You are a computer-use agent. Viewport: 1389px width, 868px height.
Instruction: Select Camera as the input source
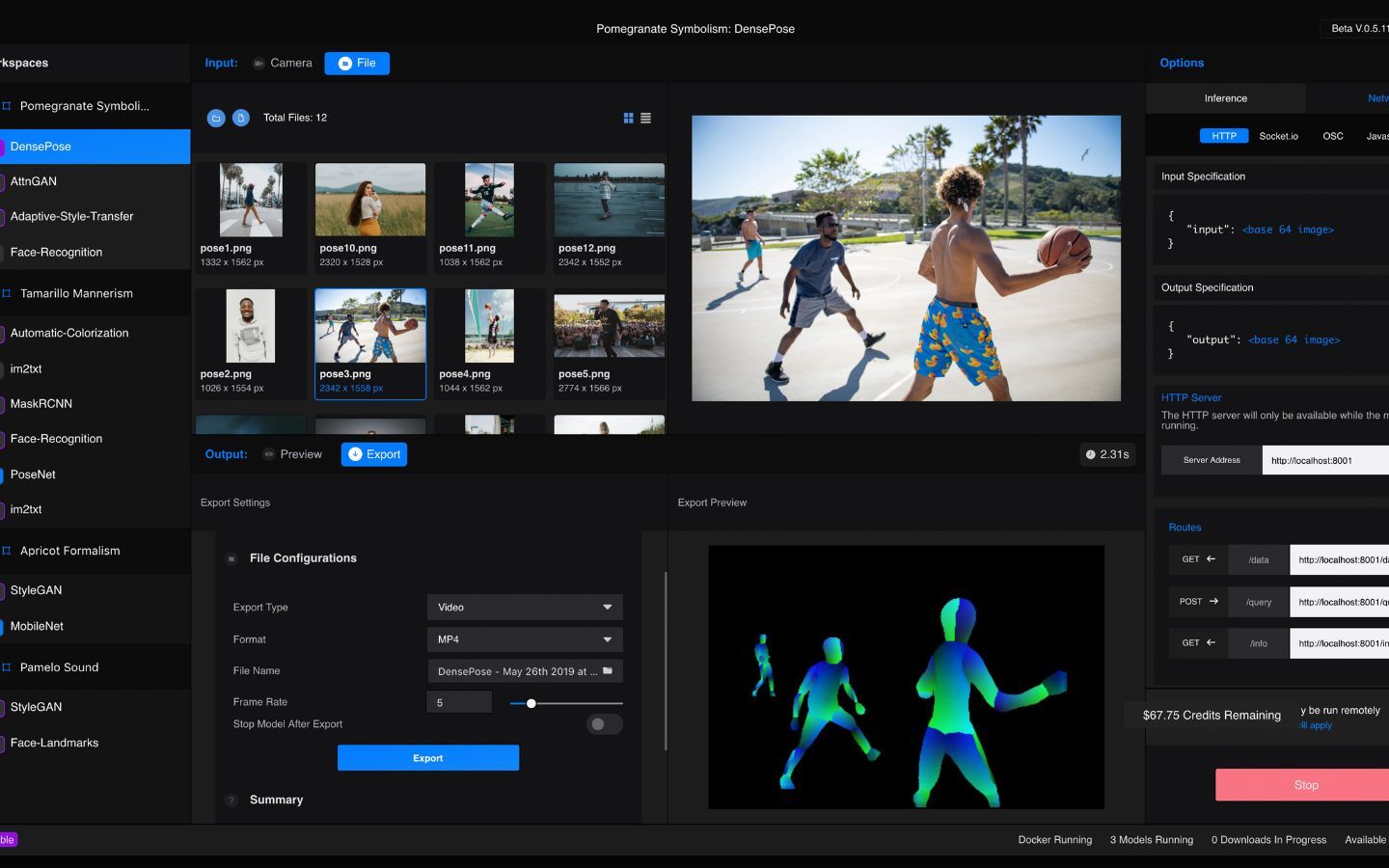(283, 64)
